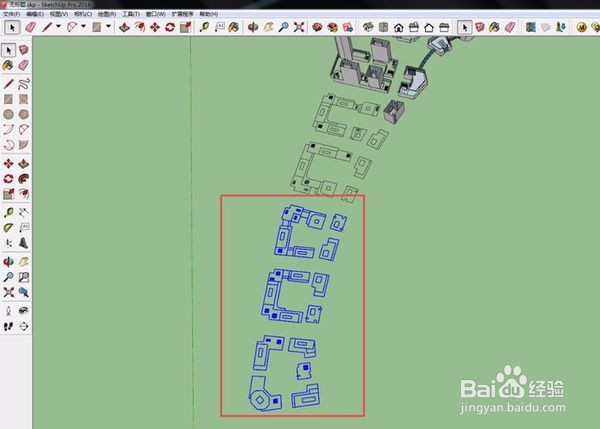Select the Section Plane tool
The image size is (600, 429).
pos(24,326)
